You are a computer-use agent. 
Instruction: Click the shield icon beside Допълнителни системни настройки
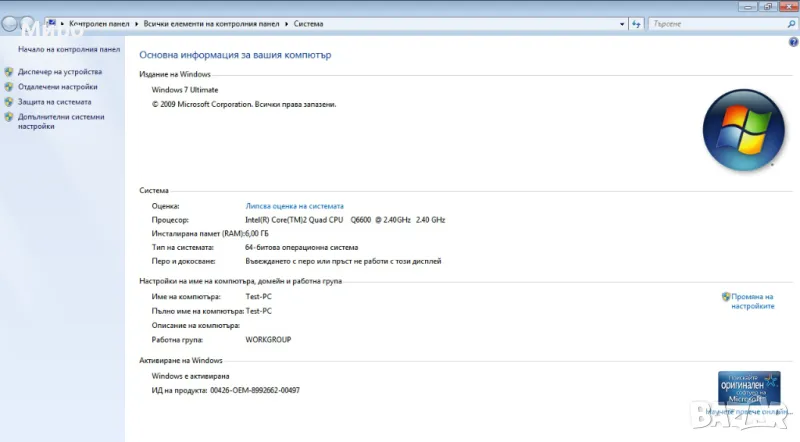[9, 117]
